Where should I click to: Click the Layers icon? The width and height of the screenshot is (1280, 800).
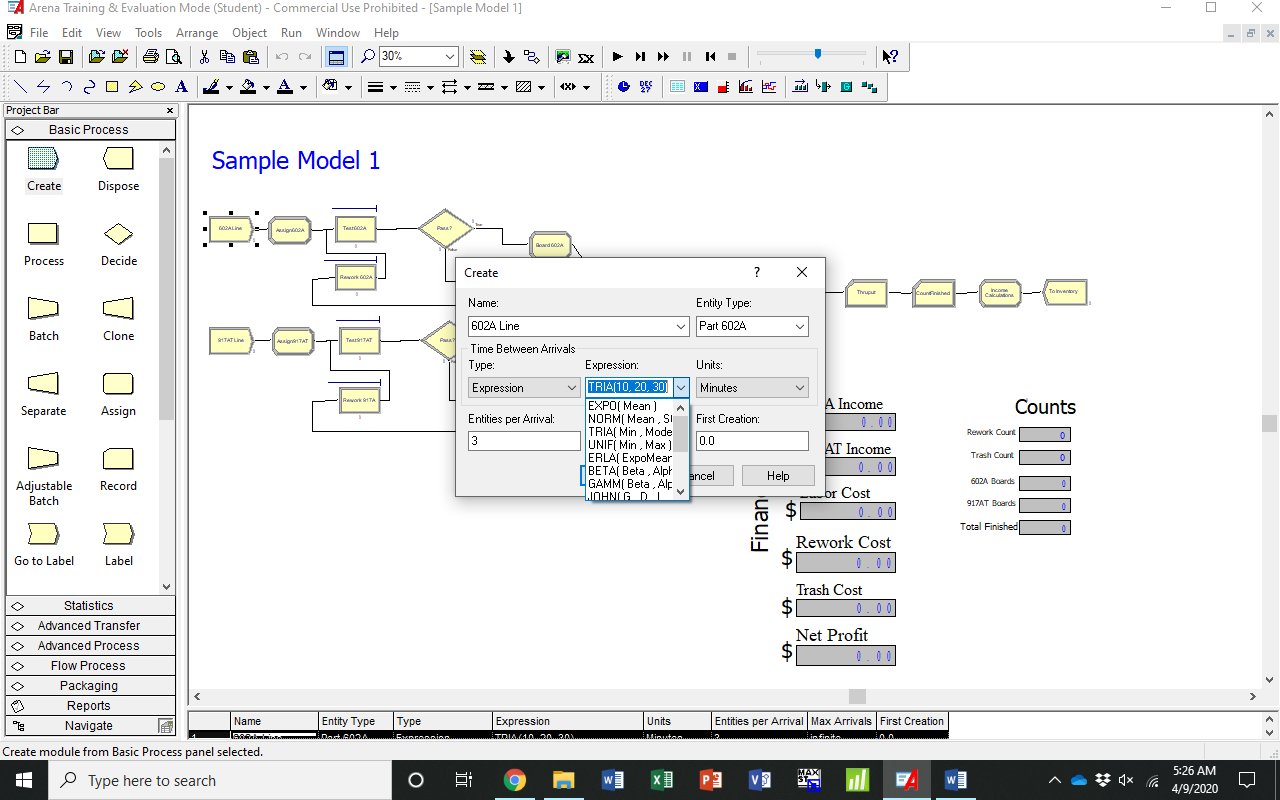click(478, 57)
